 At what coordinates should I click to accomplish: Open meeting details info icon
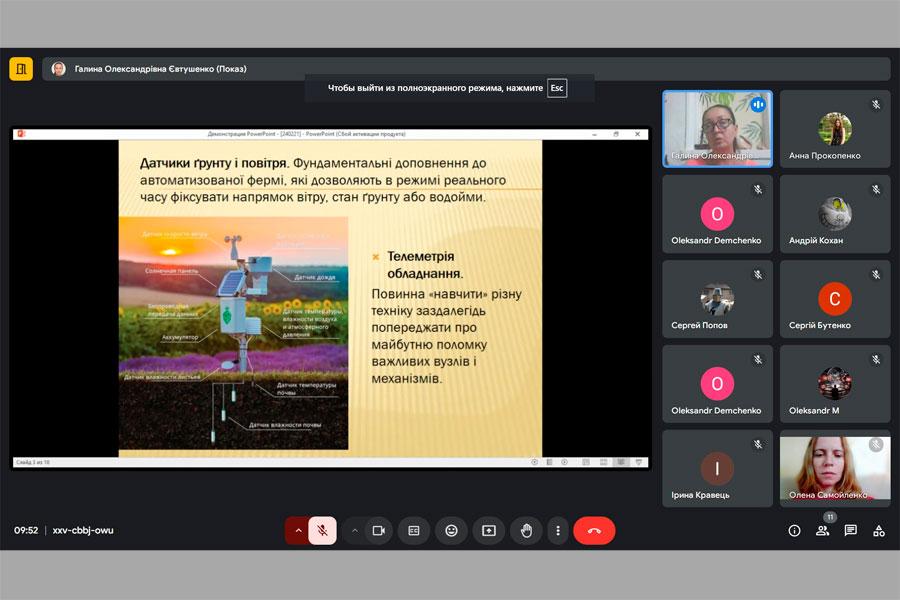(x=794, y=531)
